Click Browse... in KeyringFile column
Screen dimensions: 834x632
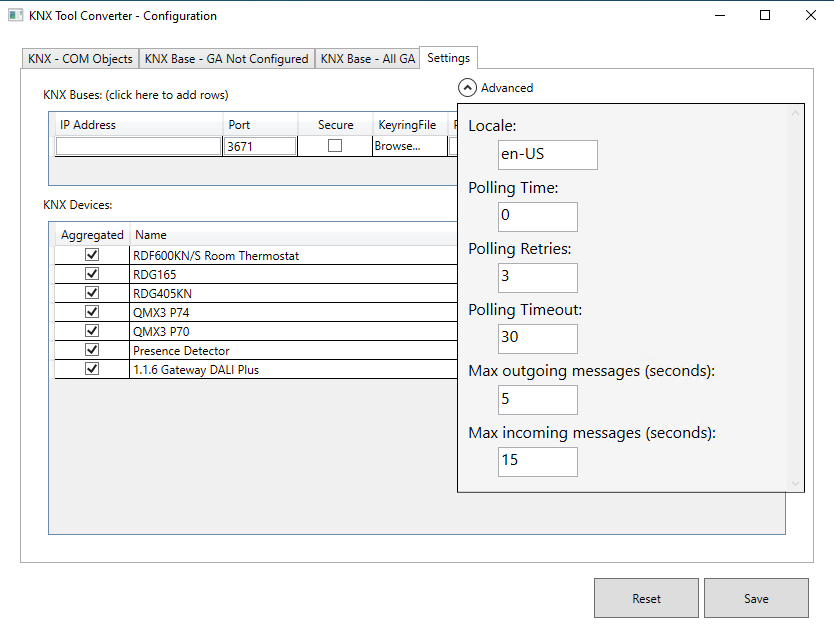tap(397, 146)
